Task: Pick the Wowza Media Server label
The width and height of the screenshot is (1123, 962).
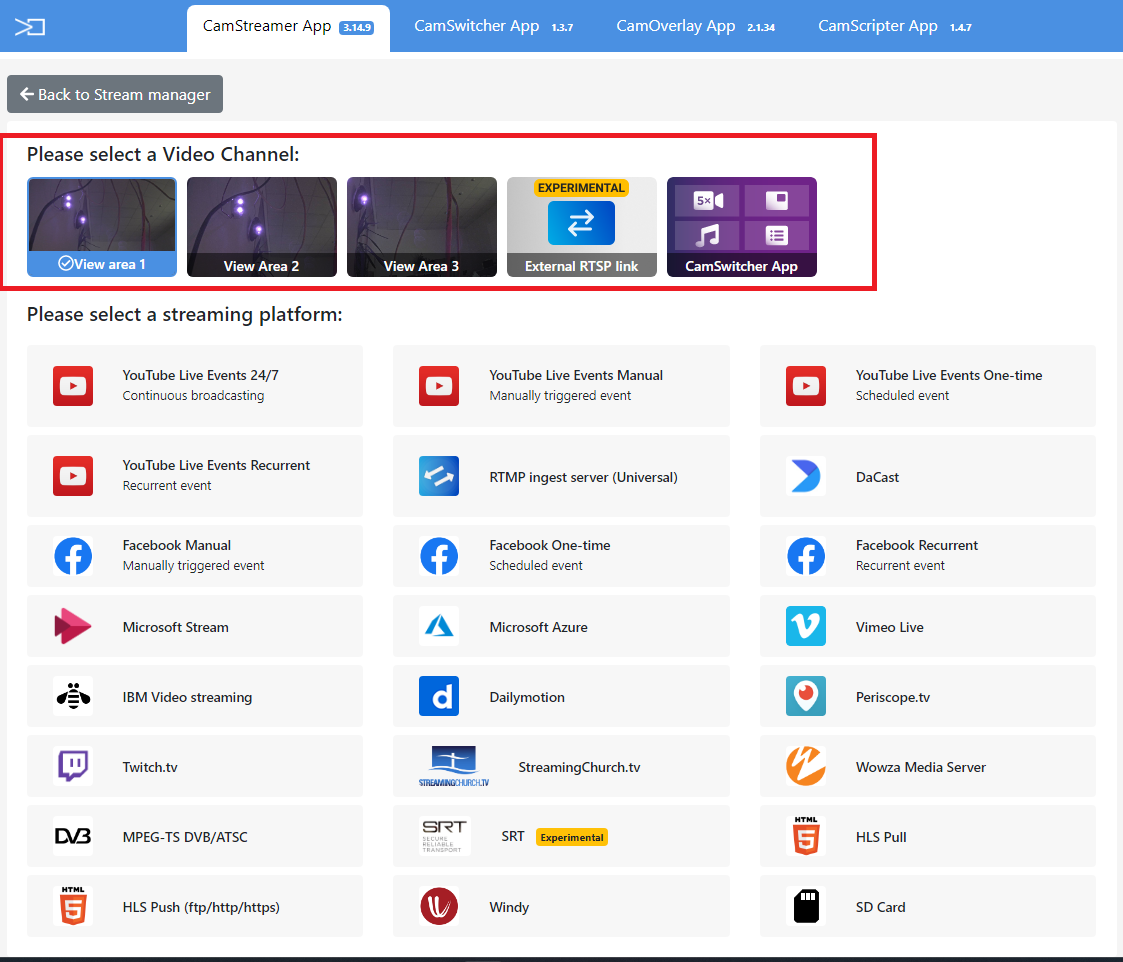Action: (x=920, y=767)
